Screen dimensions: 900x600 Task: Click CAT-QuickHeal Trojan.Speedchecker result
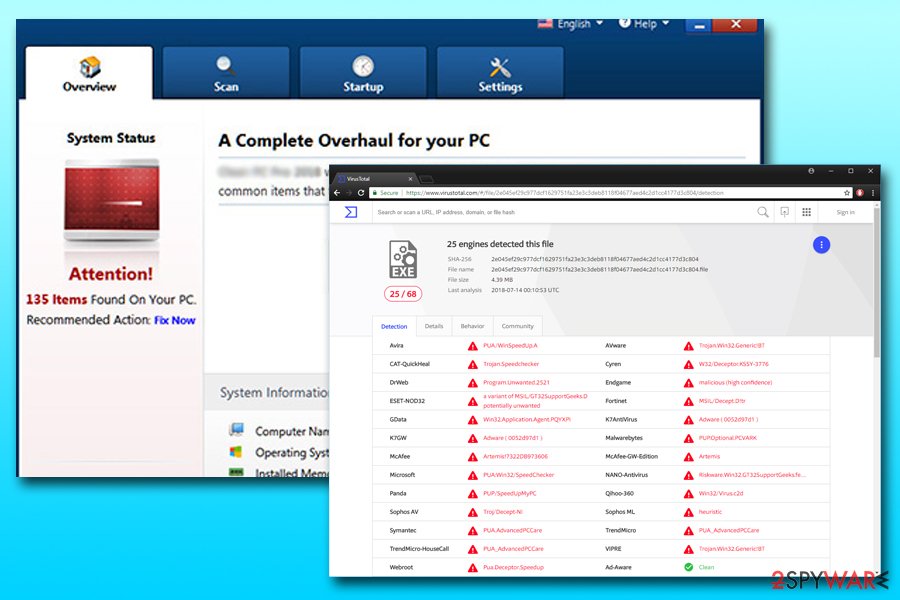511,364
